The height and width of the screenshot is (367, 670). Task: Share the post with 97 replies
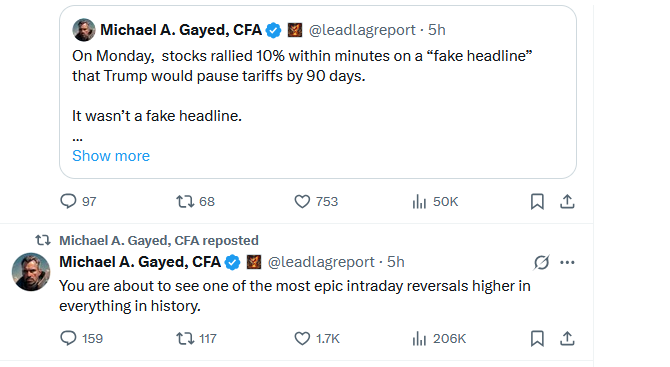click(x=567, y=201)
